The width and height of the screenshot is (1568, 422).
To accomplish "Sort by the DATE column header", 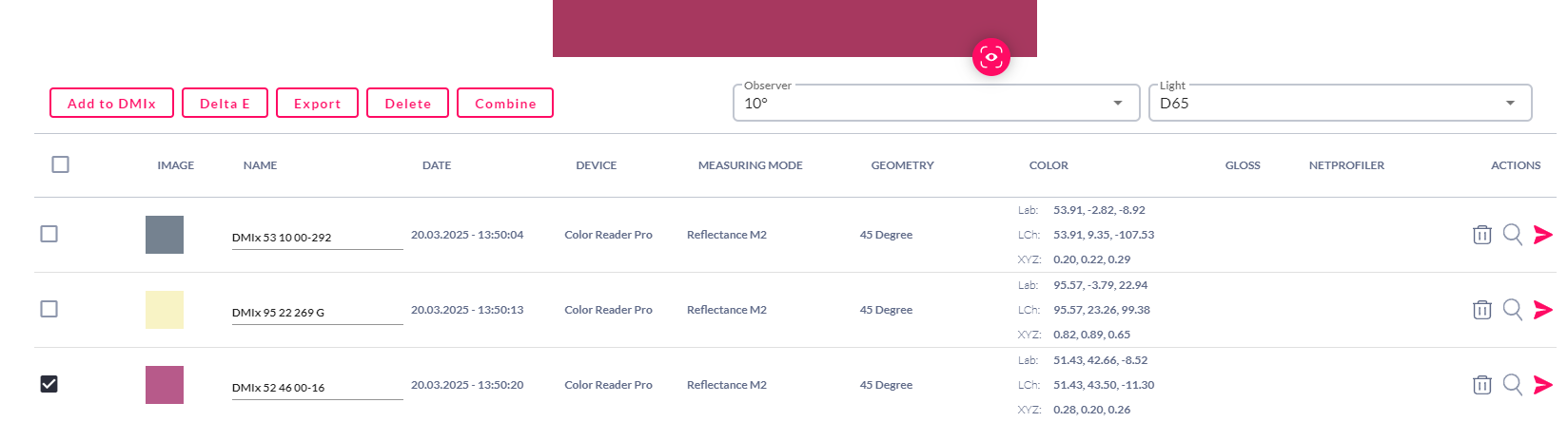I will [437, 165].
